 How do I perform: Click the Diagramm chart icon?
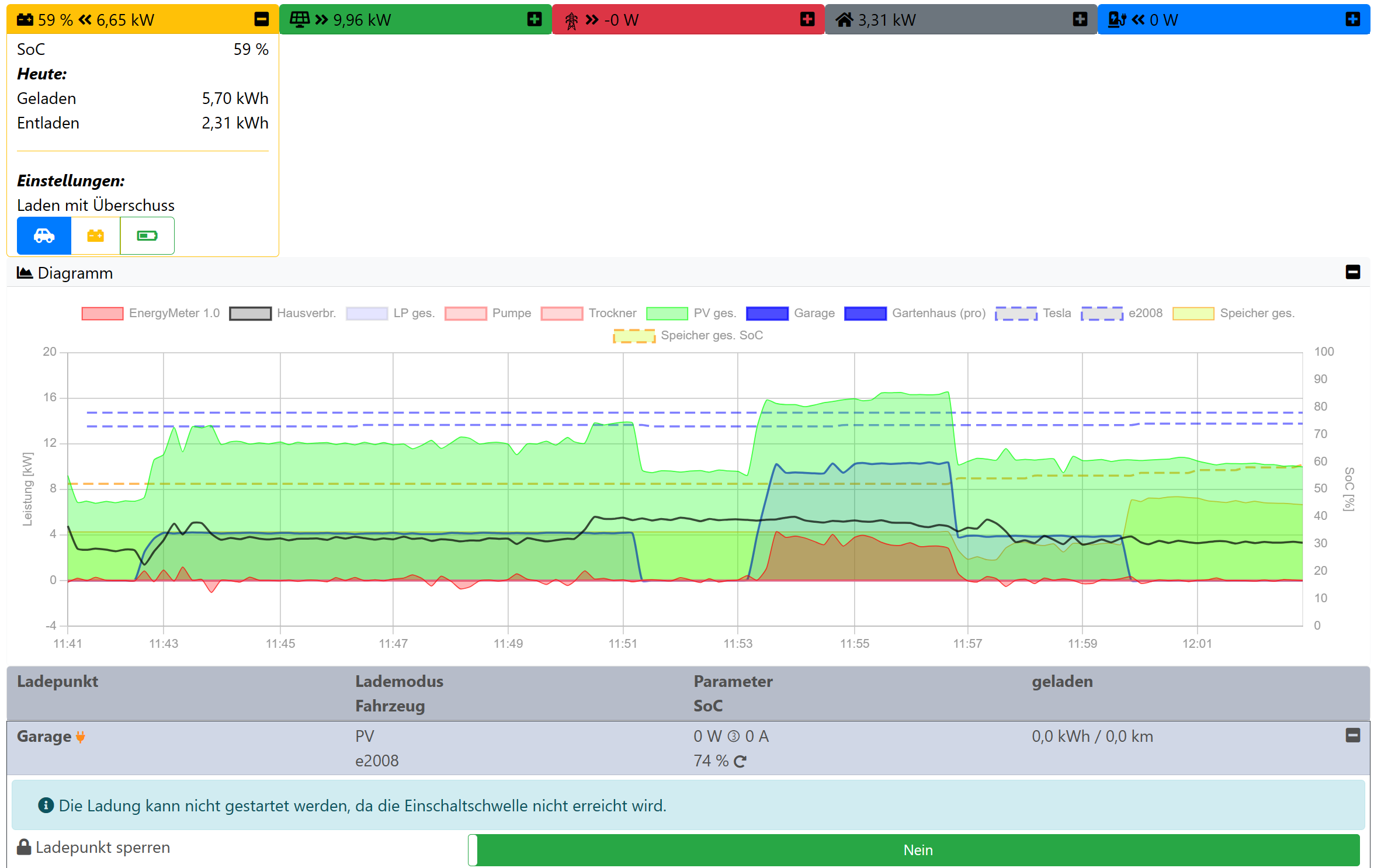pyautogui.click(x=25, y=273)
